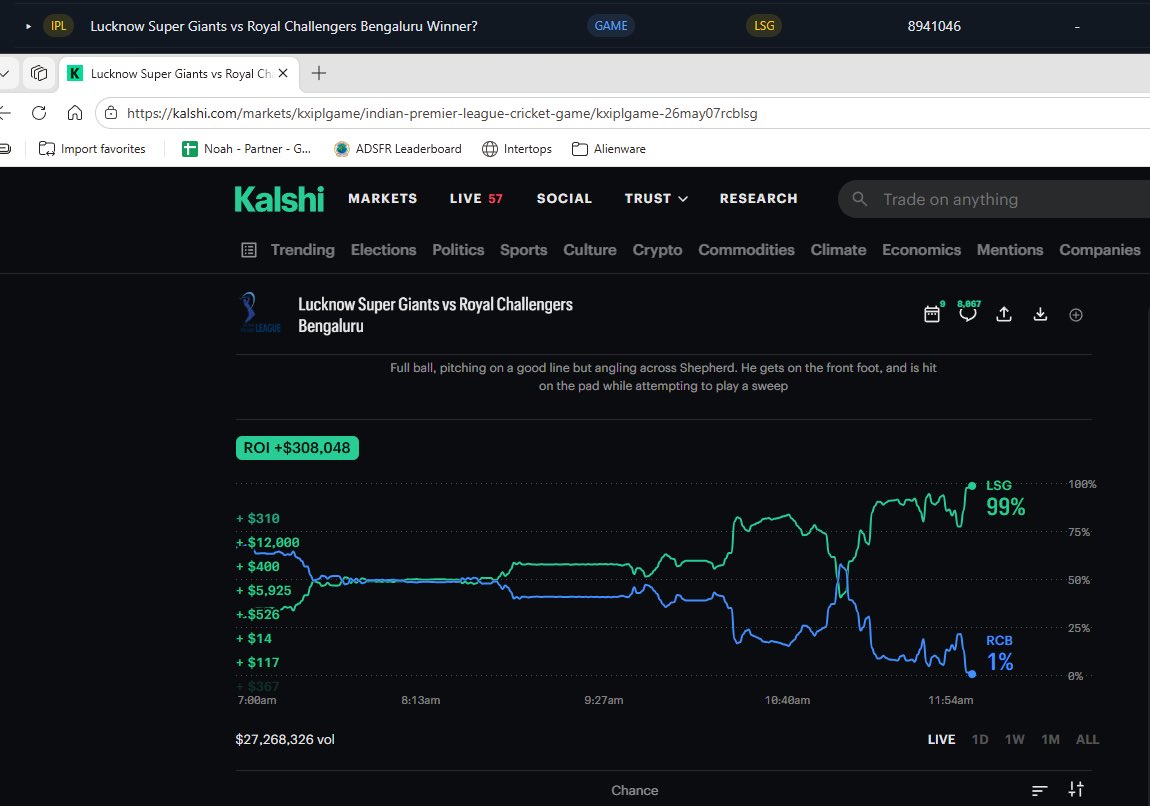
Task: Select the Elections category
Action: point(384,250)
